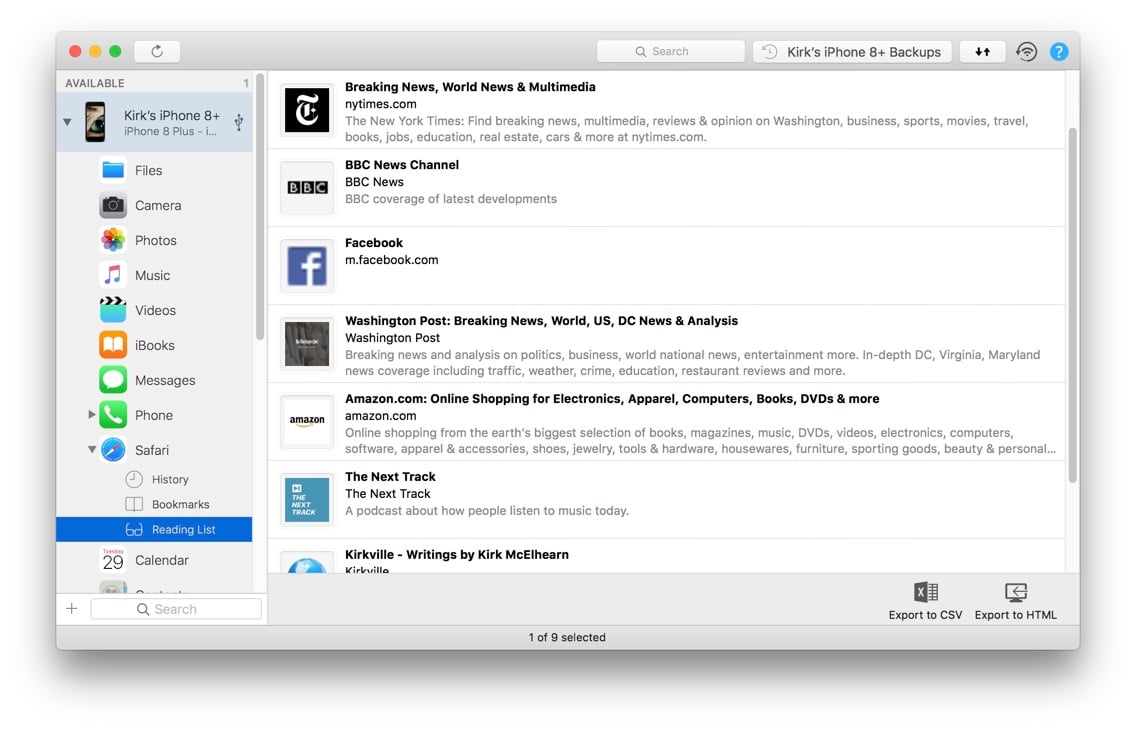
Task: Click the top toolbar Search field
Action: coord(670,51)
